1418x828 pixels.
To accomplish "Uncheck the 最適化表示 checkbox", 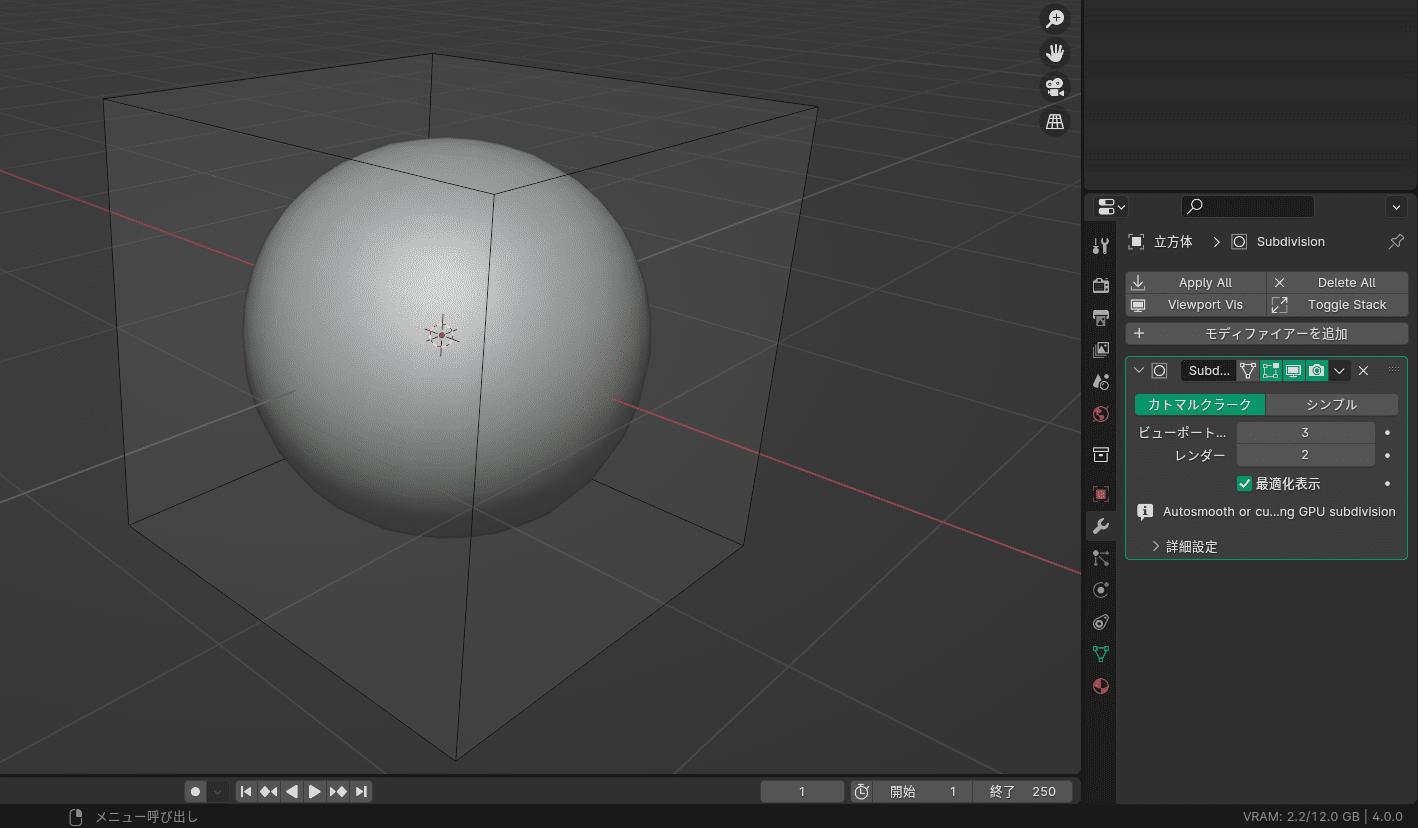I will [1245, 484].
